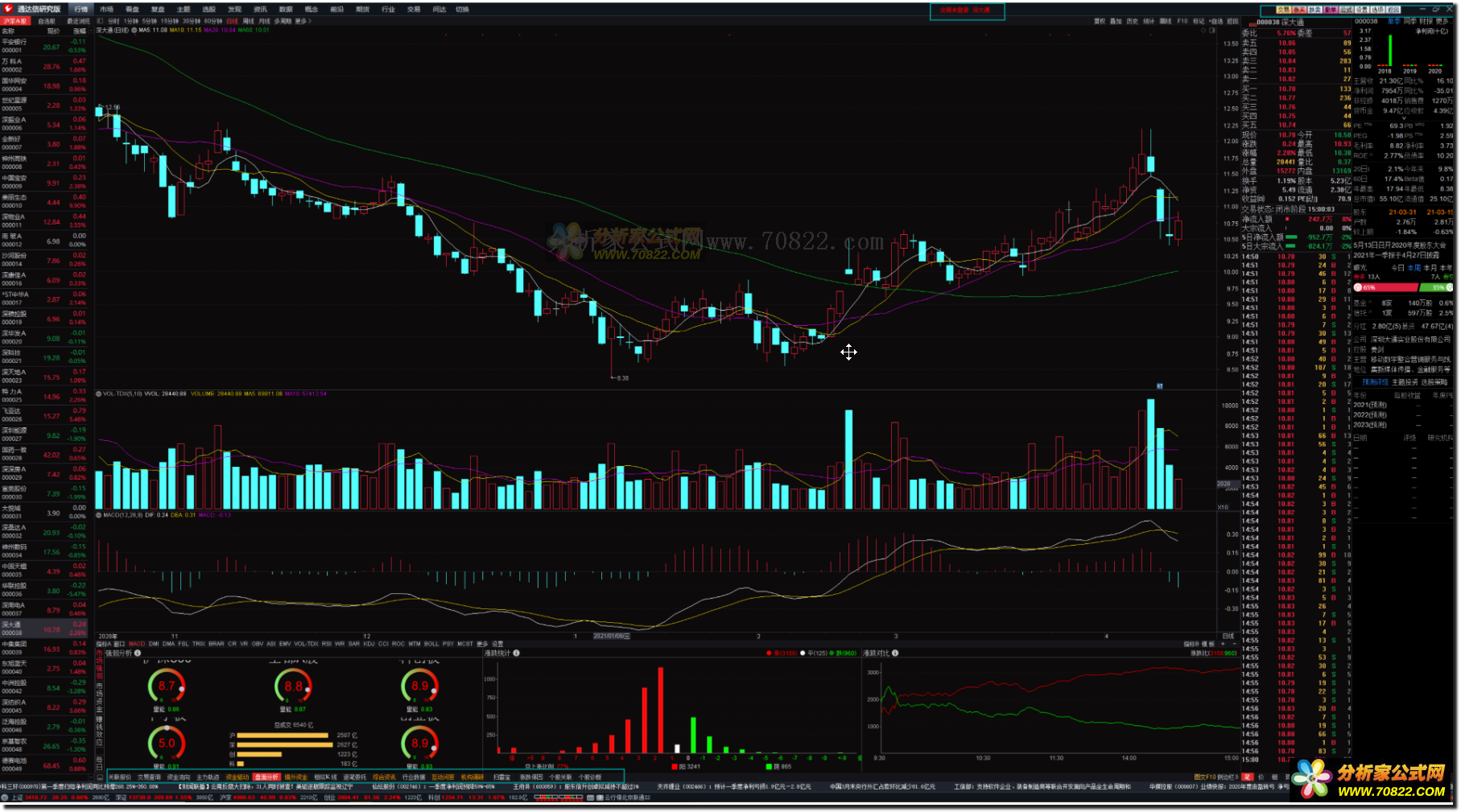The image size is (1461, 812).
Task: Select 德赛电池 row in stock list
Action: (x=44, y=764)
